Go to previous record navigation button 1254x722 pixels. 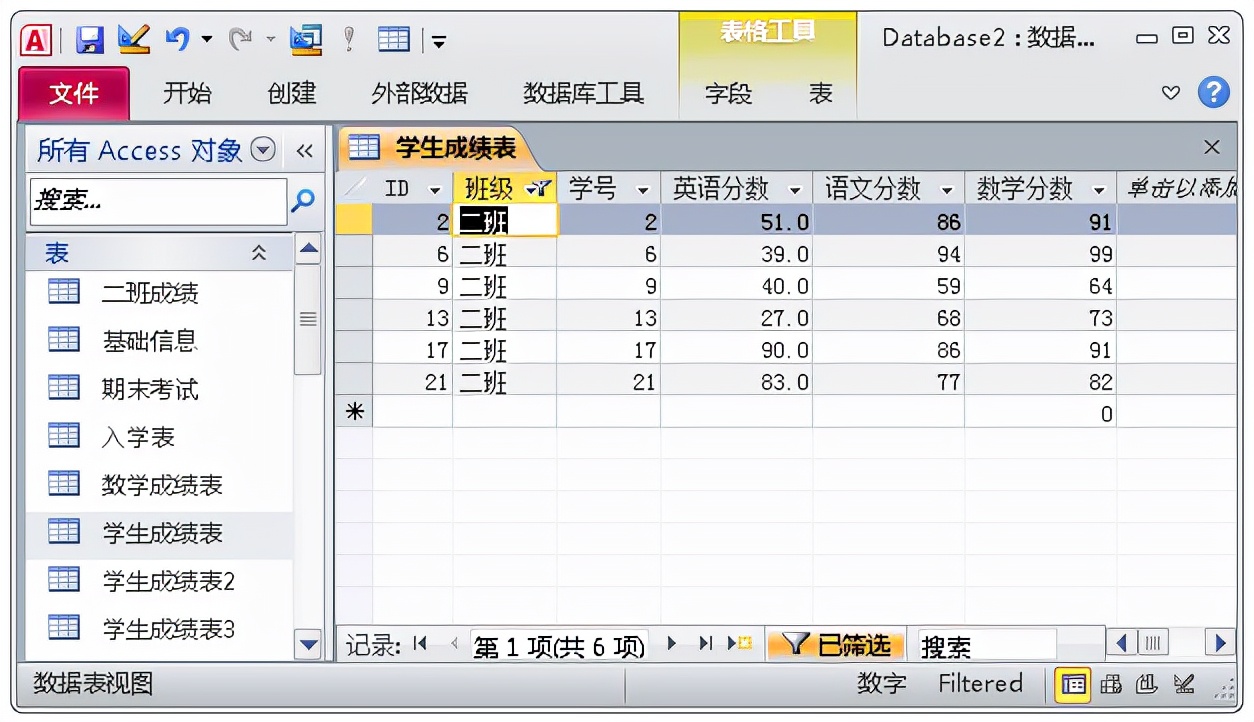[454, 644]
